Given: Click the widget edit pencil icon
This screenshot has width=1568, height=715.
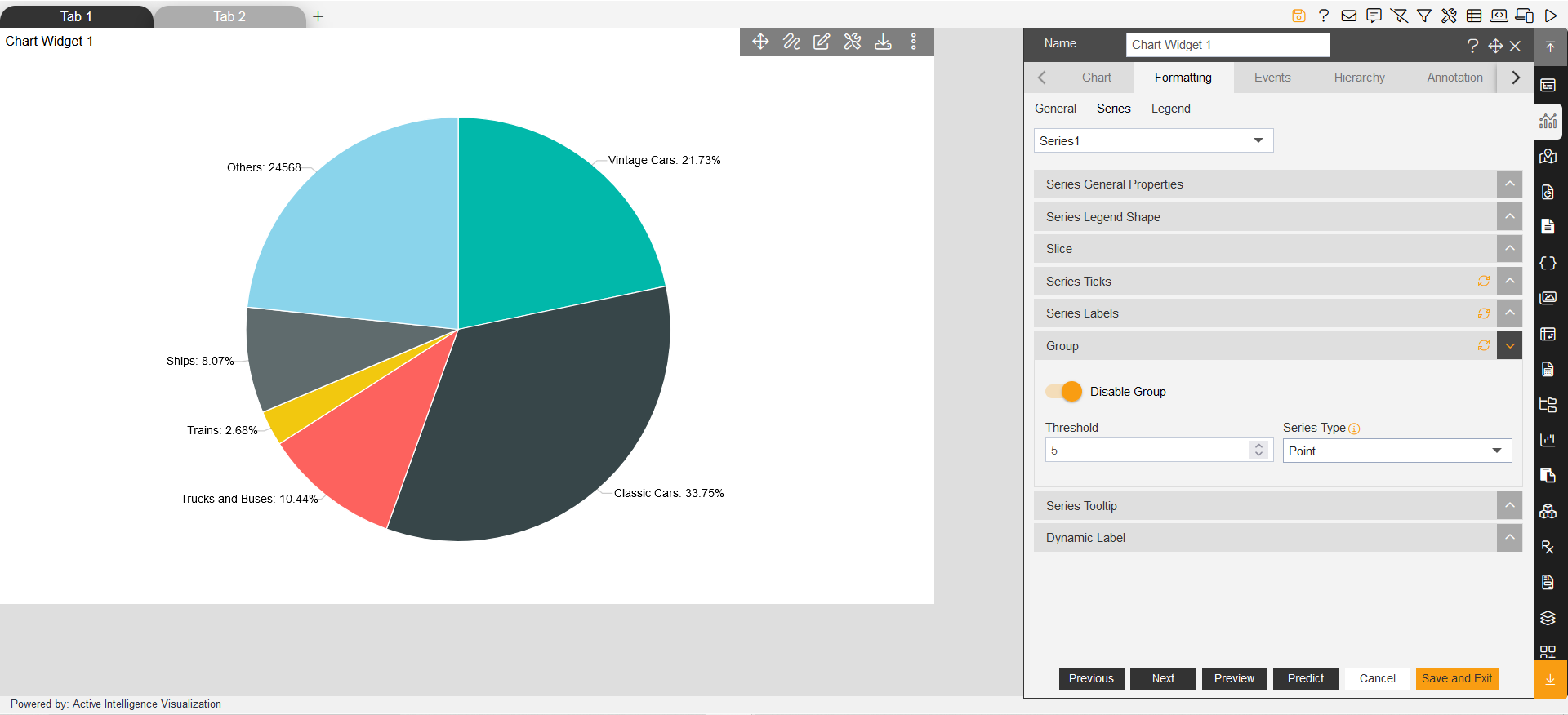Looking at the screenshot, I should pyautogui.click(x=822, y=42).
